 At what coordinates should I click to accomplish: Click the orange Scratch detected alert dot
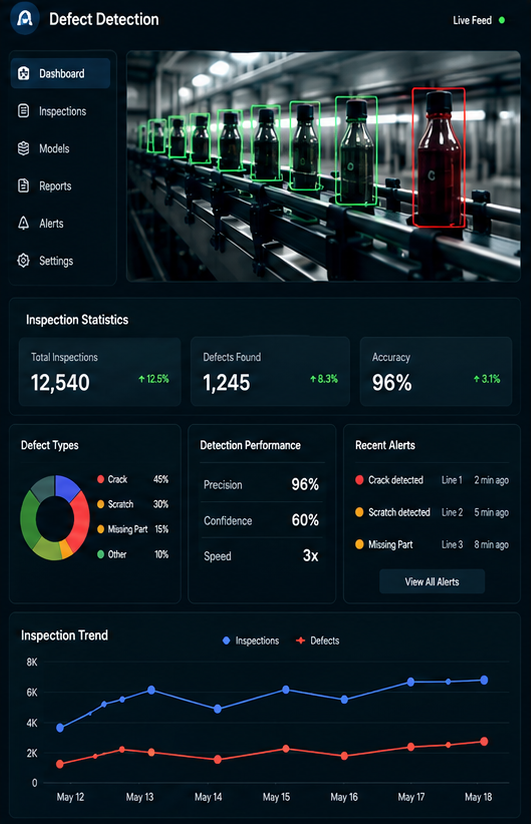coord(360,512)
